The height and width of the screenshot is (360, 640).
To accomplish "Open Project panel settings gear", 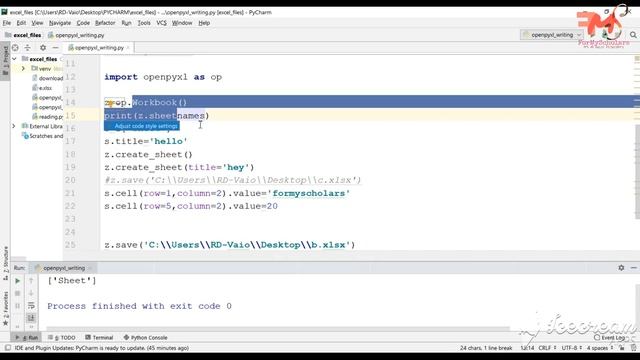I will [x=43, y=48].
